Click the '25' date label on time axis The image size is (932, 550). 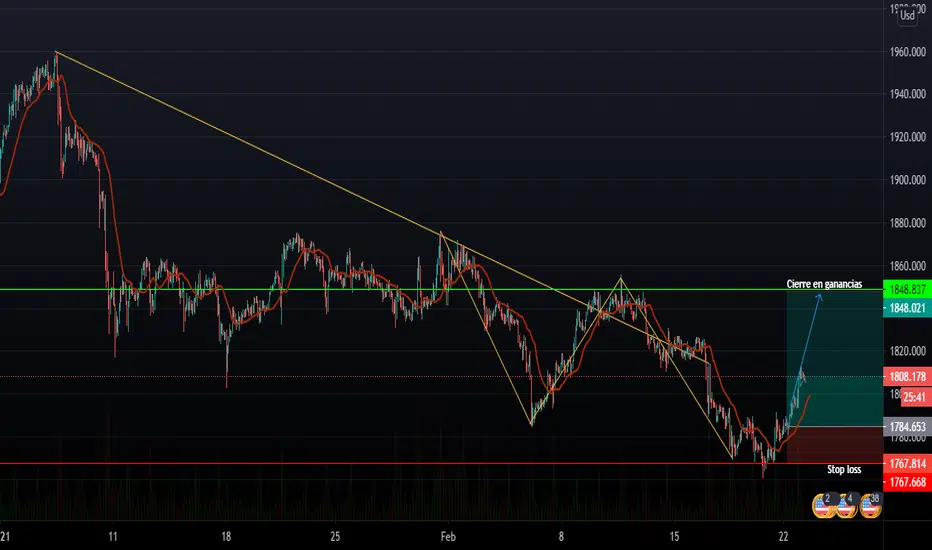point(335,536)
